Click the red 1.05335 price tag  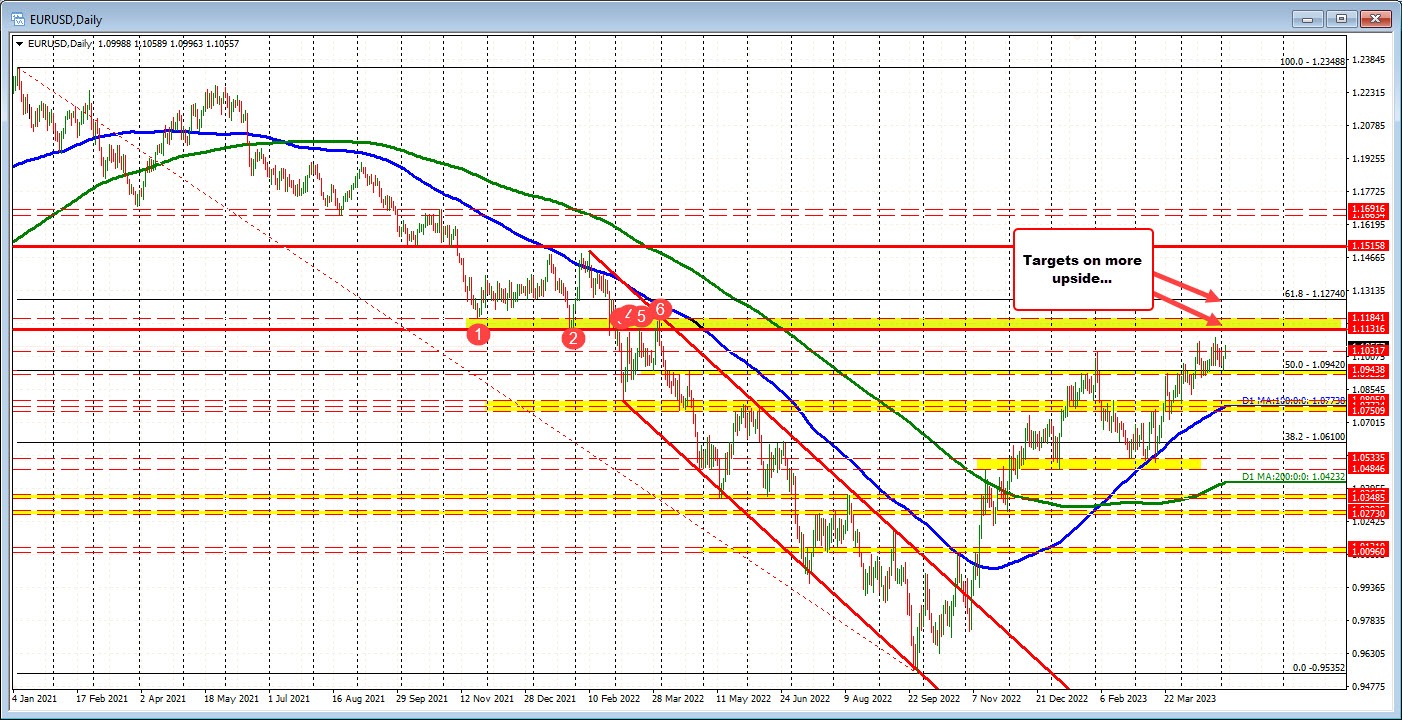tap(1366, 457)
